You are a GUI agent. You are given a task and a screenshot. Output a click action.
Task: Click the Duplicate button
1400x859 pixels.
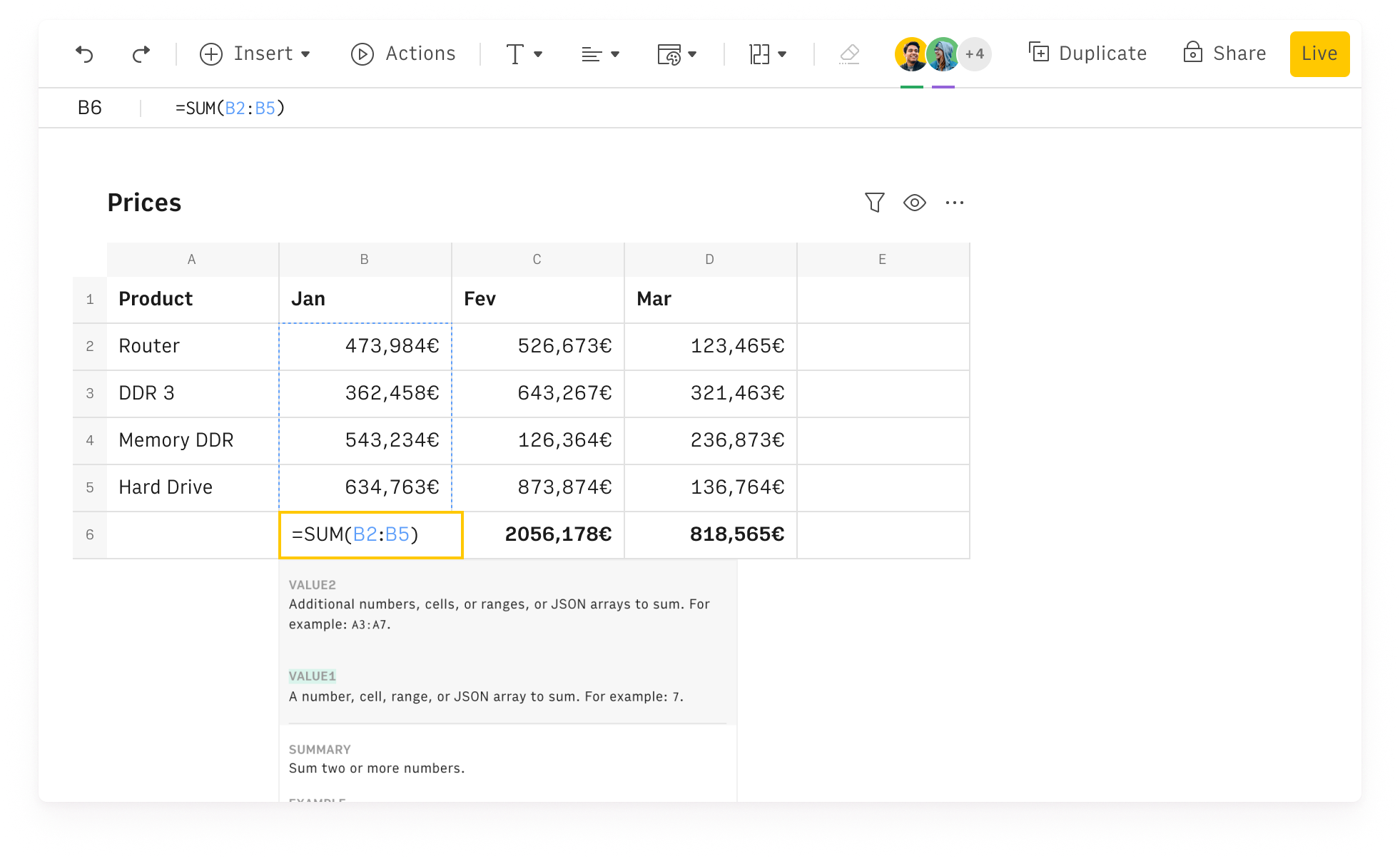pyautogui.click(x=1087, y=53)
